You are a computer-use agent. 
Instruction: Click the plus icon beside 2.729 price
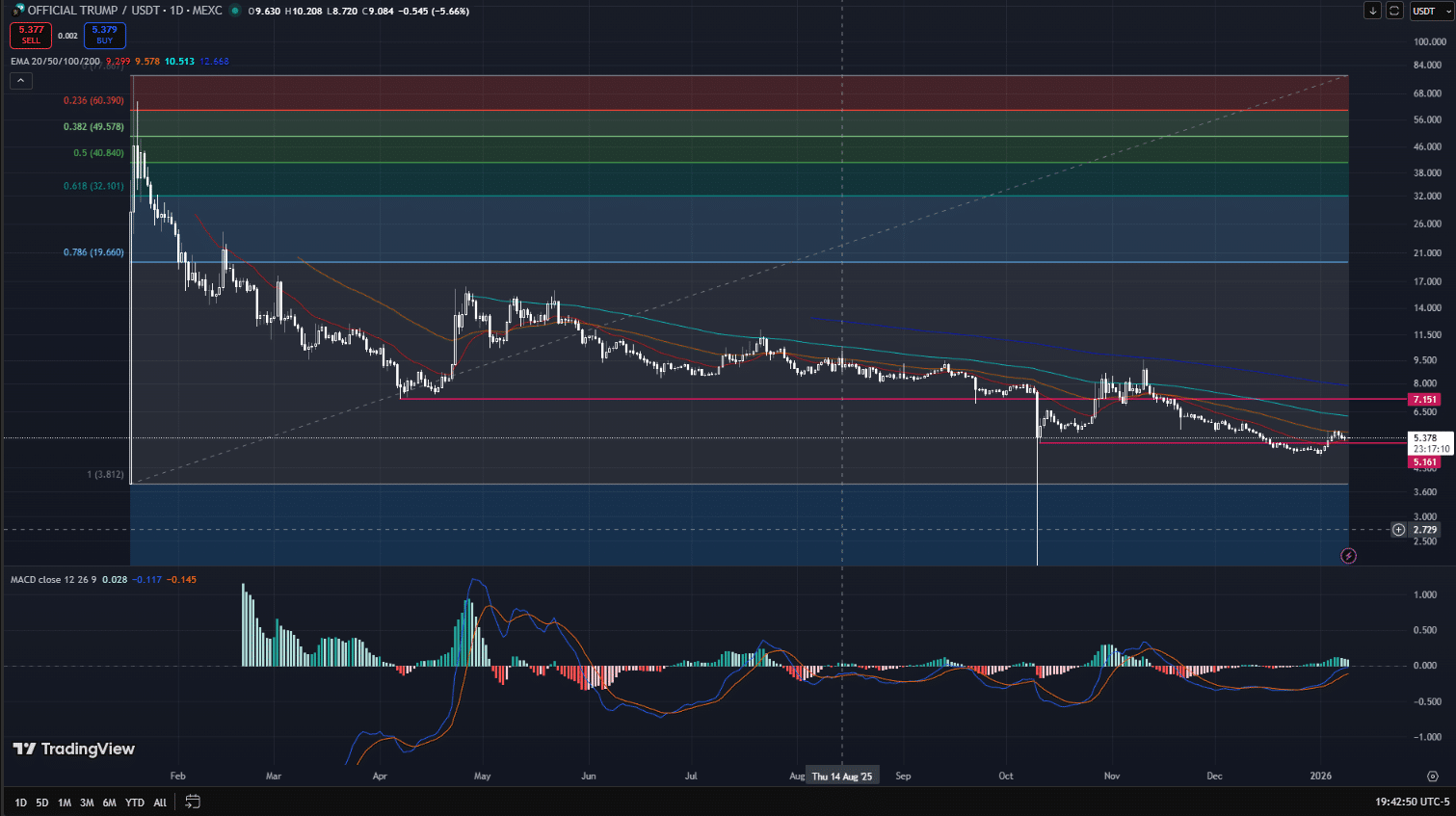click(x=1398, y=530)
